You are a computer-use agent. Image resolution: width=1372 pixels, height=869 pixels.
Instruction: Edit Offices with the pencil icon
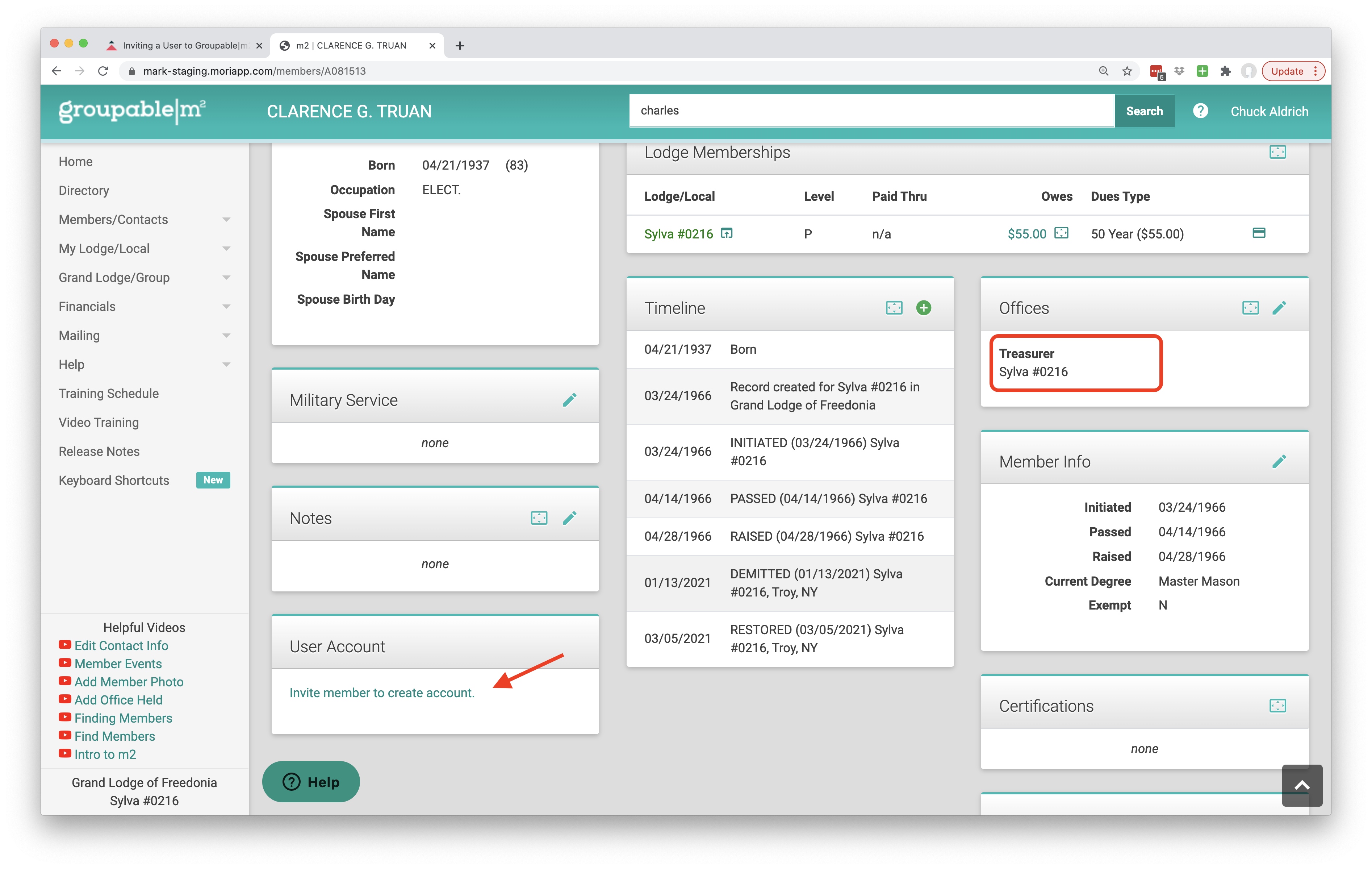point(1279,308)
